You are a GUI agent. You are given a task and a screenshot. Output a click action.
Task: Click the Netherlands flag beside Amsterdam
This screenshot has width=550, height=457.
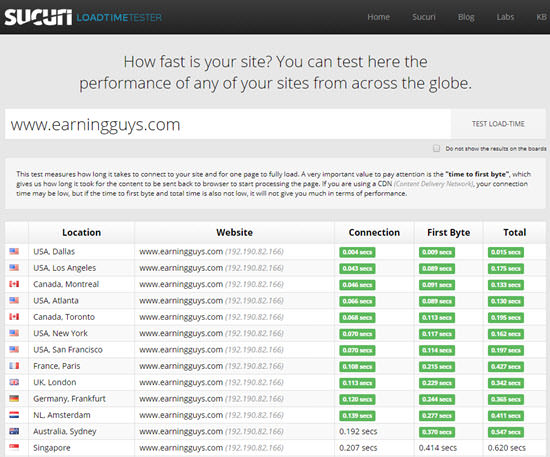pyautogui.click(x=14, y=415)
